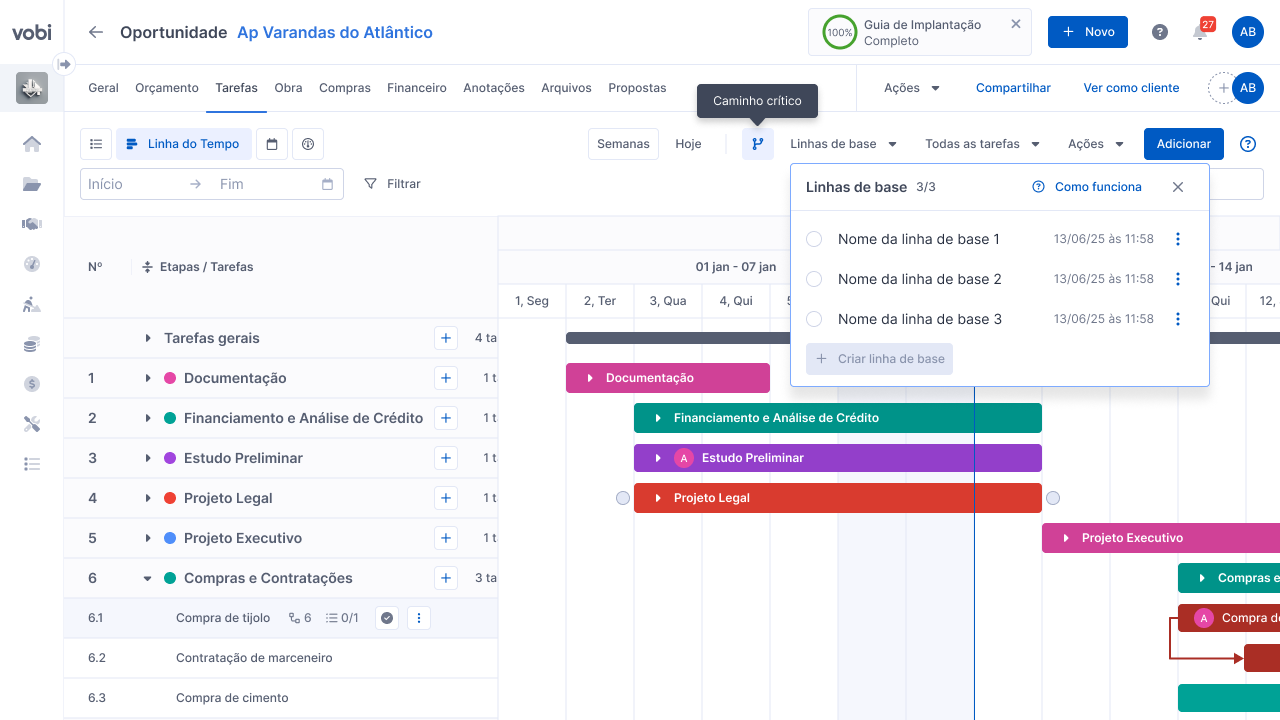Click the plus icon next to Documentação
The width and height of the screenshot is (1280, 720).
[446, 378]
